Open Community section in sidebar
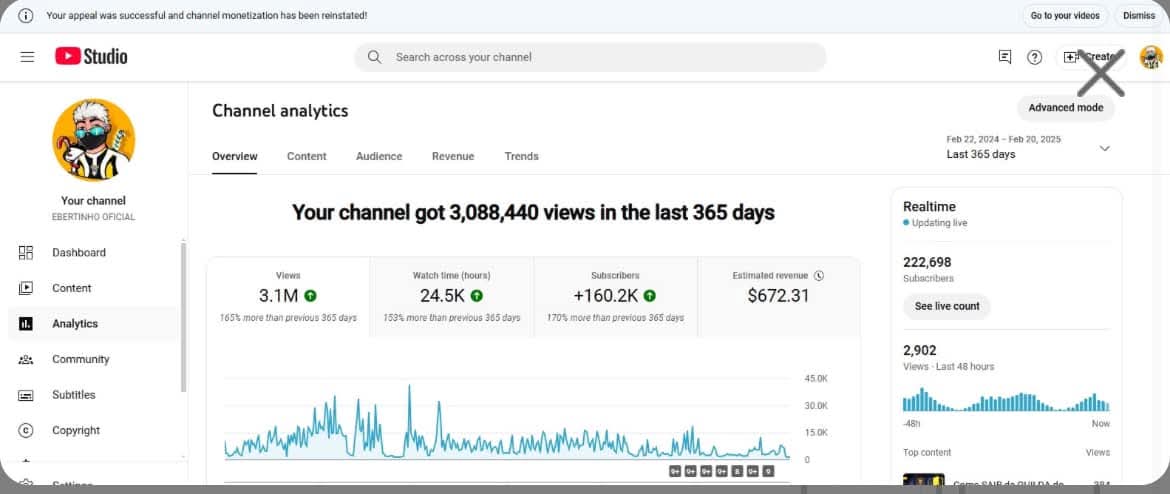1170x494 pixels. pos(80,359)
